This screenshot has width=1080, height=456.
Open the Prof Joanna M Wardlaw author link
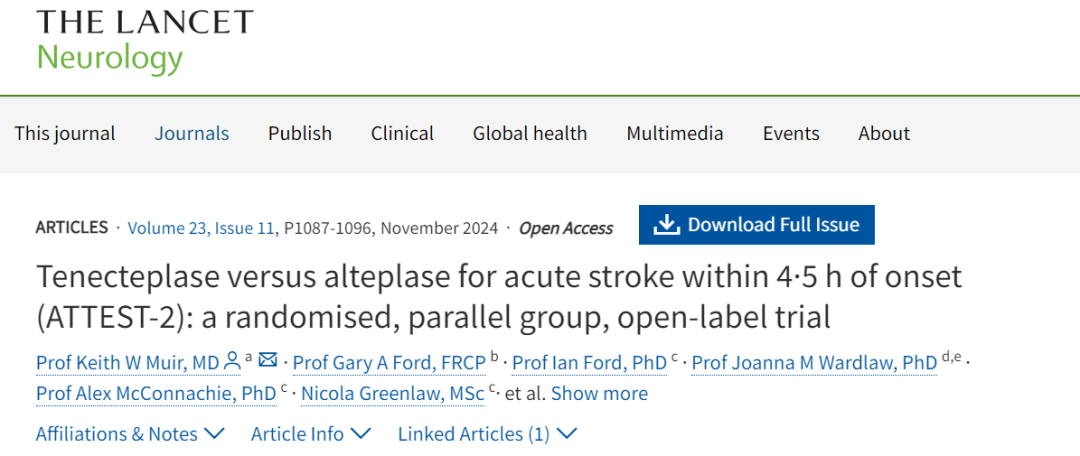pyautogui.click(x=814, y=362)
